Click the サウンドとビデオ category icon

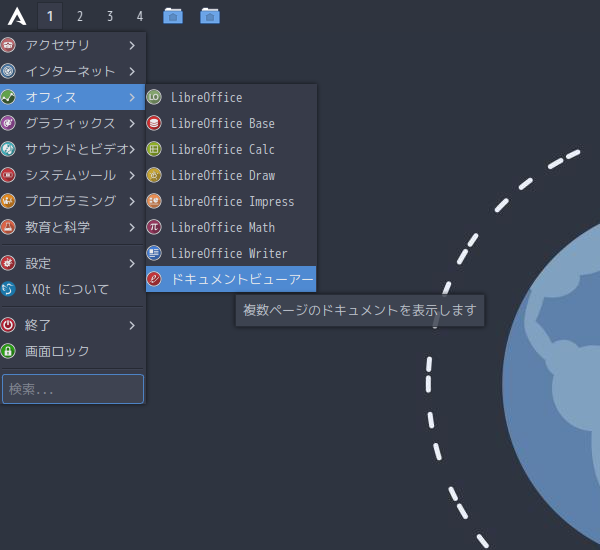click(x=8, y=149)
